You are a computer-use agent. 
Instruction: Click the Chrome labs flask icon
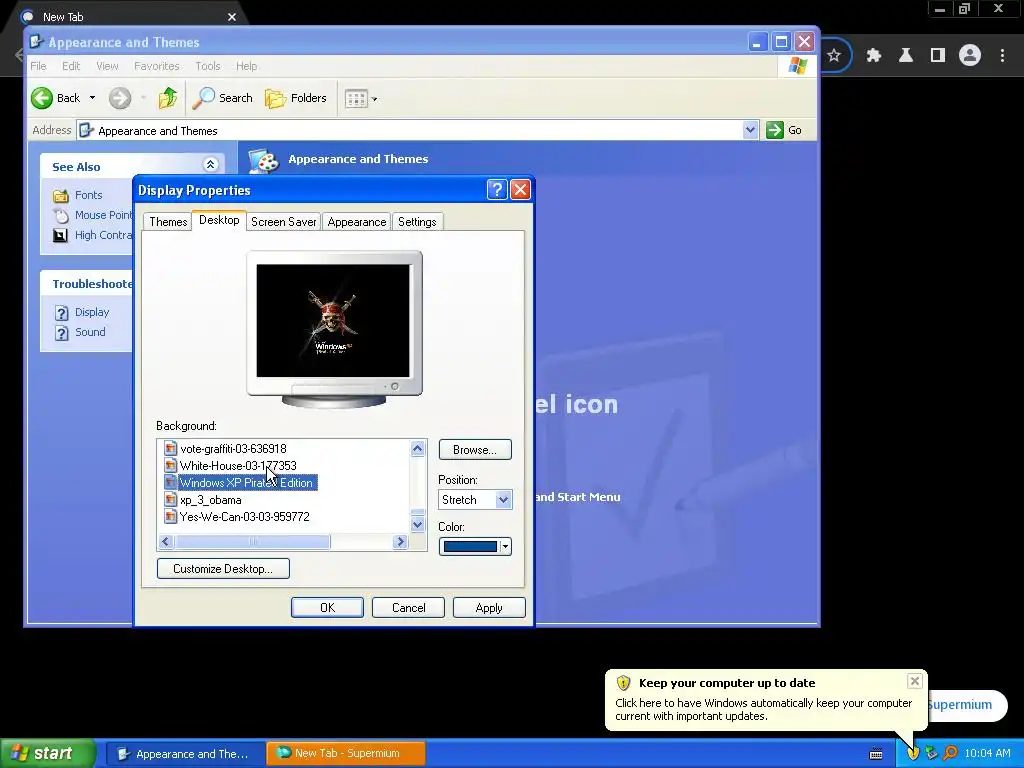906,56
